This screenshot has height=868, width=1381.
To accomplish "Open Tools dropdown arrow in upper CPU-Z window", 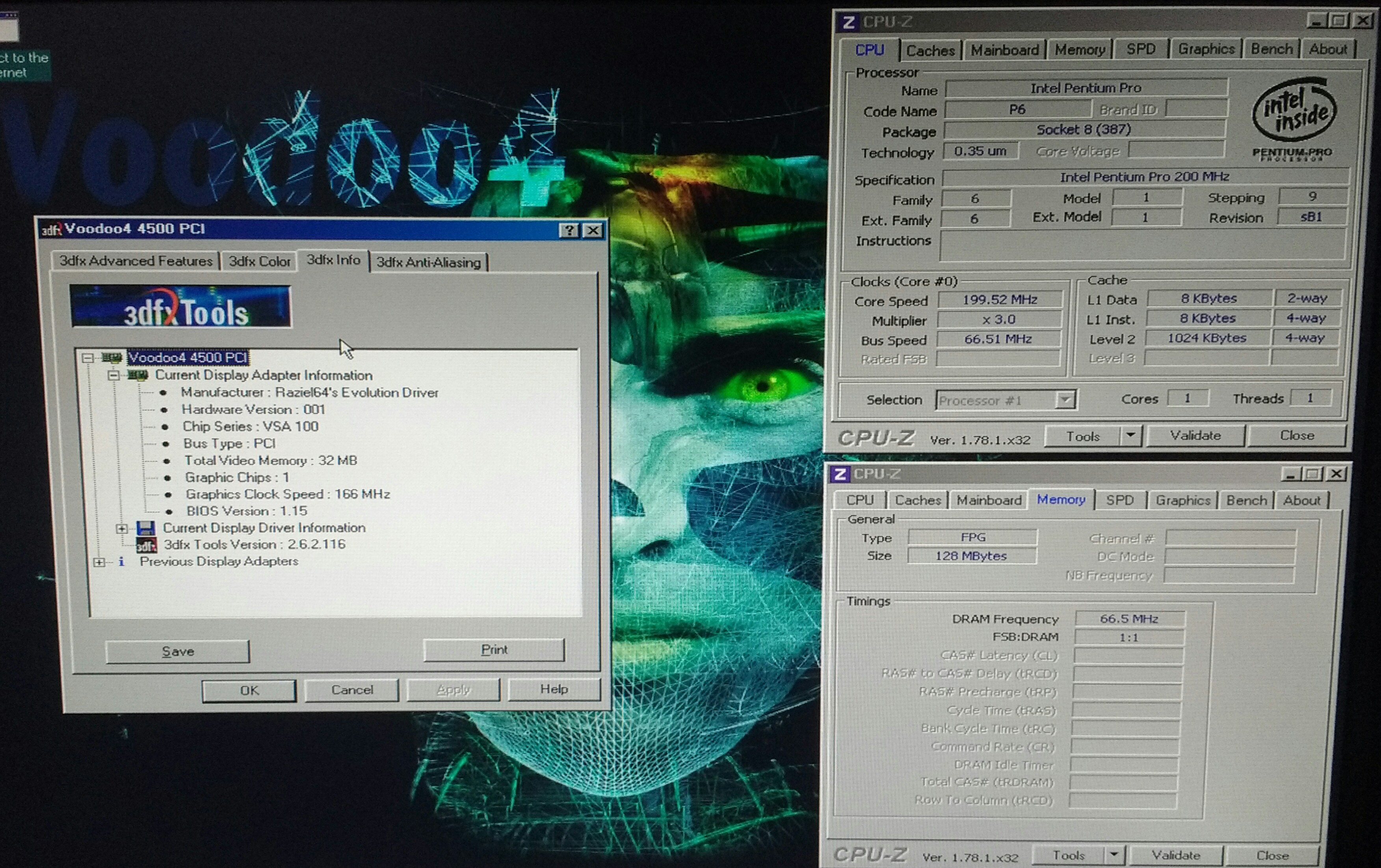I will click(1130, 436).
